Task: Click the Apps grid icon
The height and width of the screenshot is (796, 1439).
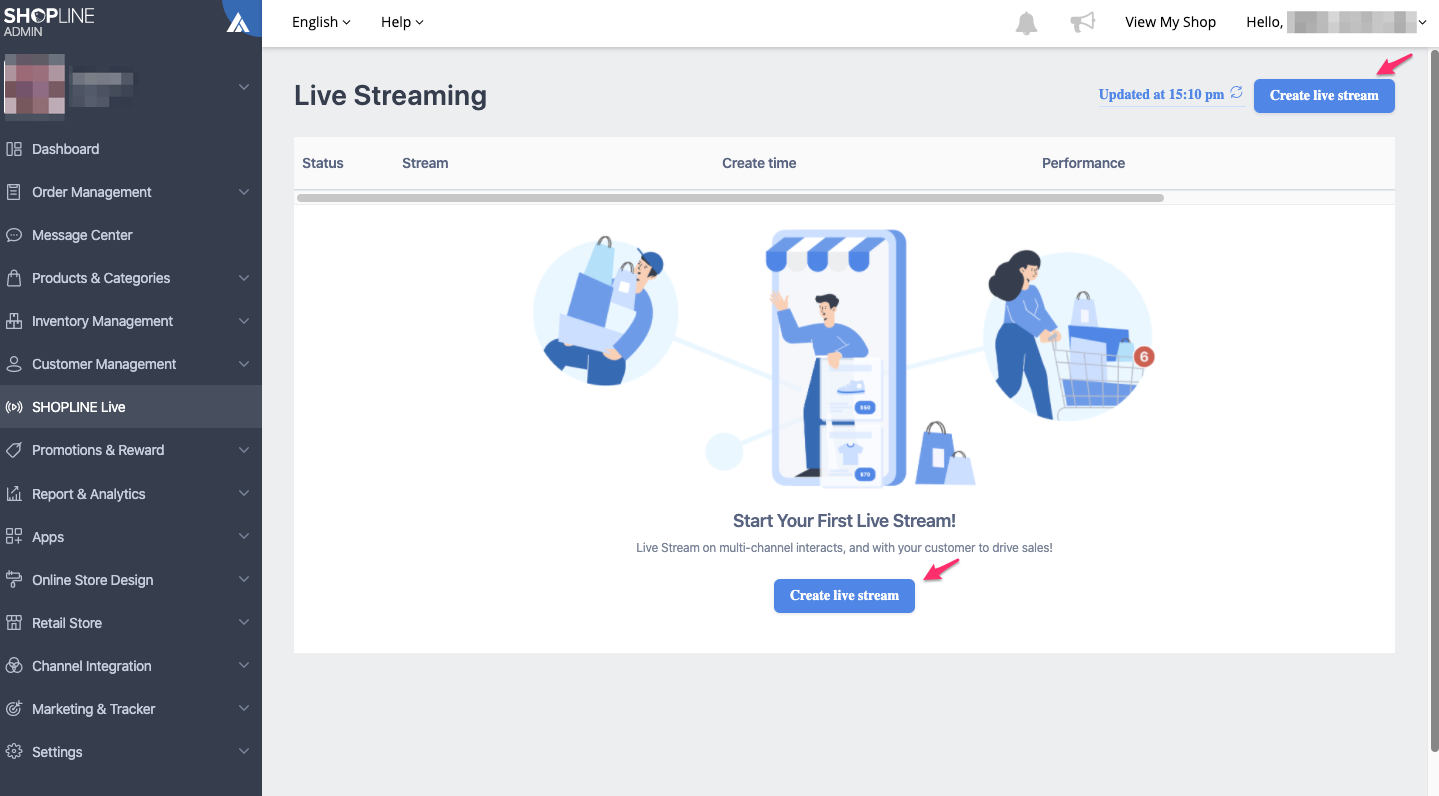Action: (x=14, y=537)
